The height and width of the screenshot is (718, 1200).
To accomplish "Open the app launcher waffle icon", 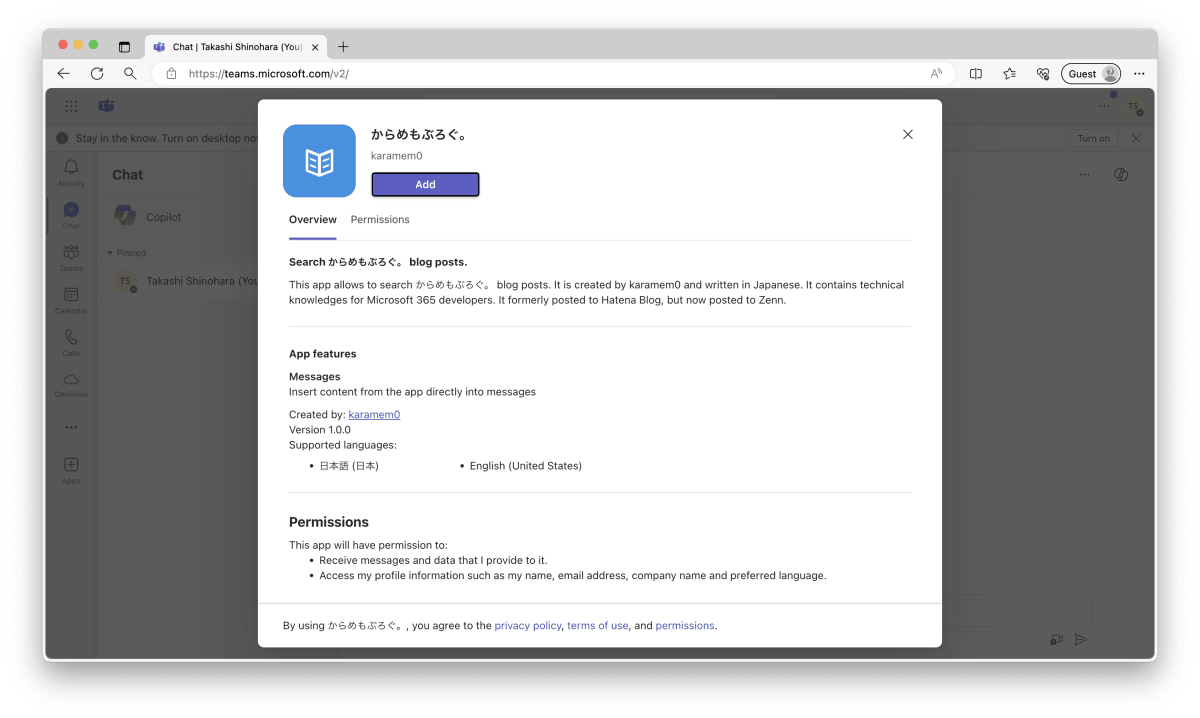I will click(71, 106).
